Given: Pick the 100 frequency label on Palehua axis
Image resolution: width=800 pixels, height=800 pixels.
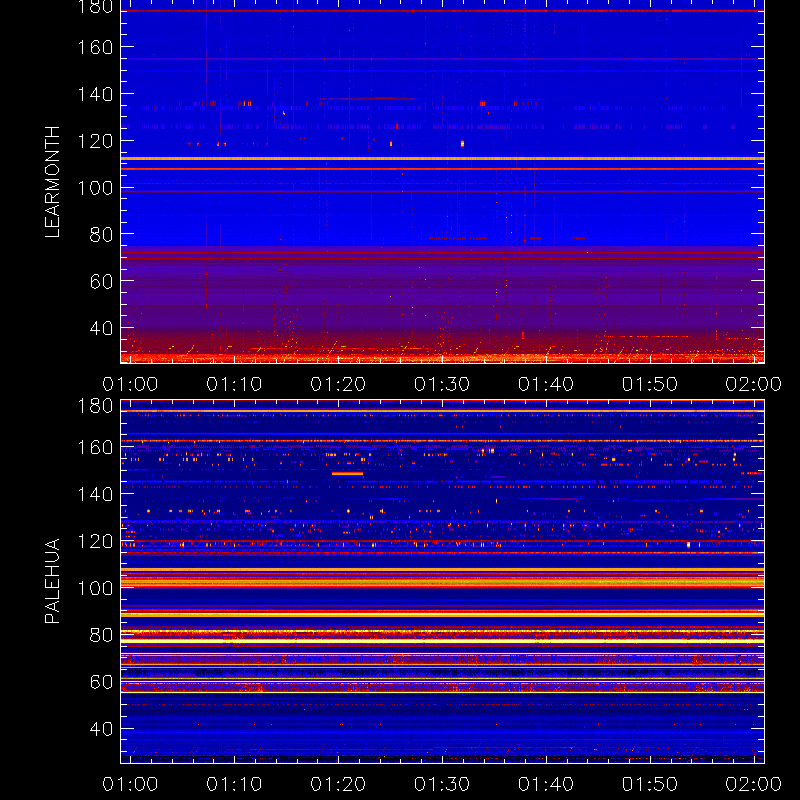Looking at the screenshot, I should click(95, 588).
